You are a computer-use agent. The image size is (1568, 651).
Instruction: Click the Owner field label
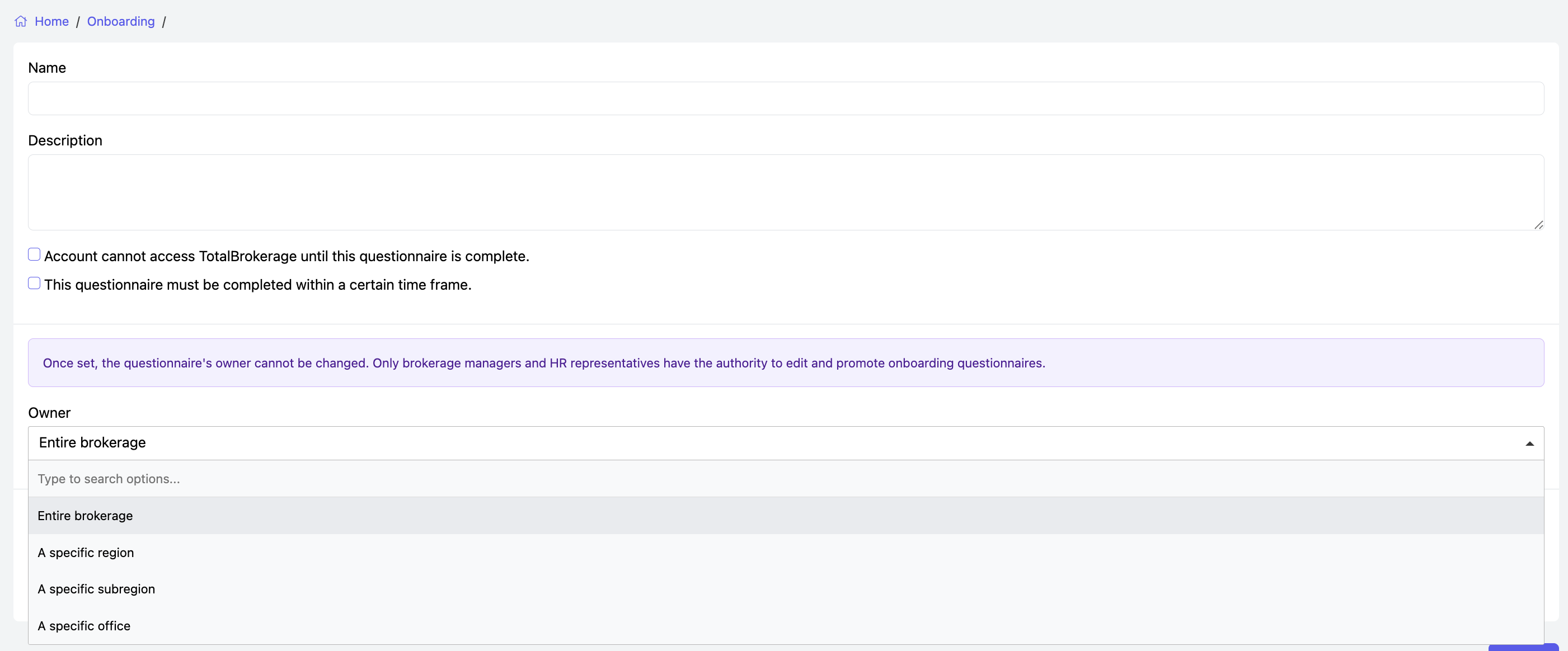pyautogui.click(x=49, y=413)
